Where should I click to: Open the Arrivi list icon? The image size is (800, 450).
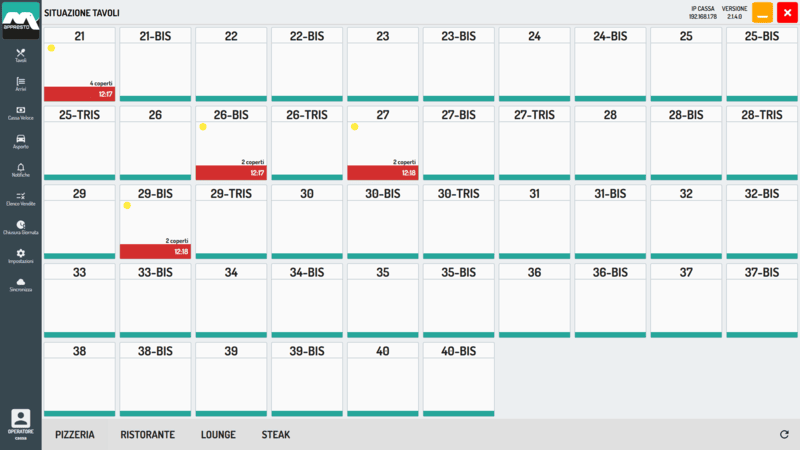pos(20,84)
